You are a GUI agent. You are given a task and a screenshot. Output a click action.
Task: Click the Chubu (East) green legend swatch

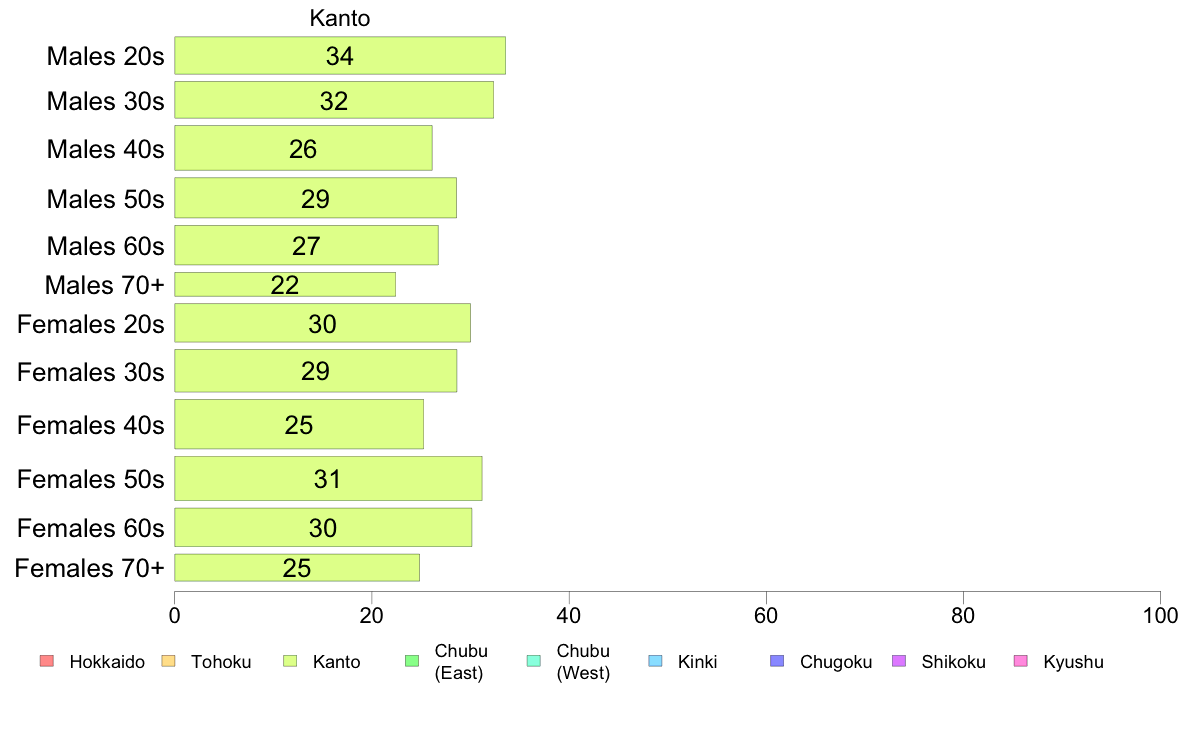pyautogui.click(x=412, y=661)
